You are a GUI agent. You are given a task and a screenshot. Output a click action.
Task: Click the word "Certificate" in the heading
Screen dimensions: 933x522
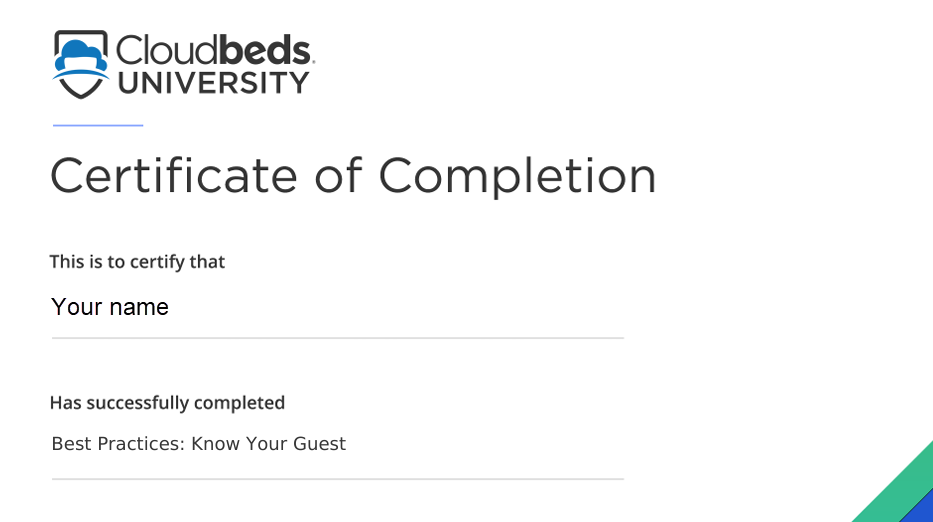(x=174, y=176)
